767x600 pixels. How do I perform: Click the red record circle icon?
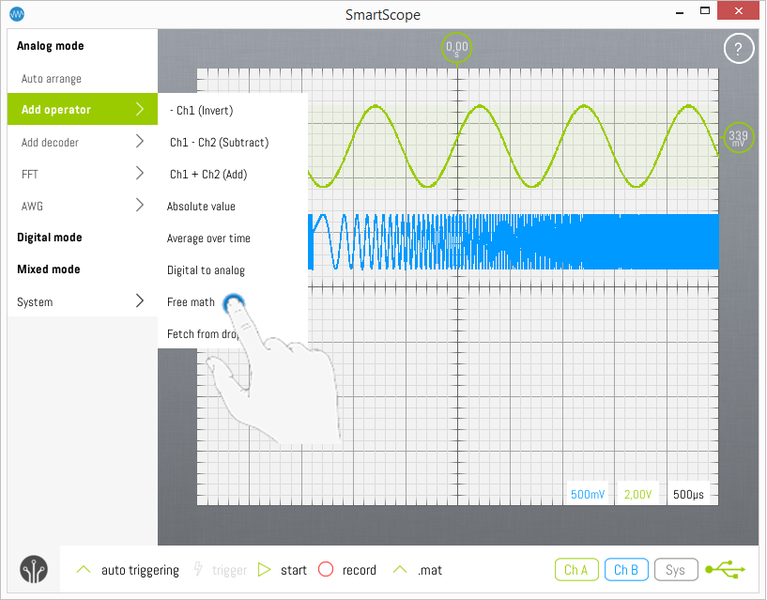click(x=325, y=570)
